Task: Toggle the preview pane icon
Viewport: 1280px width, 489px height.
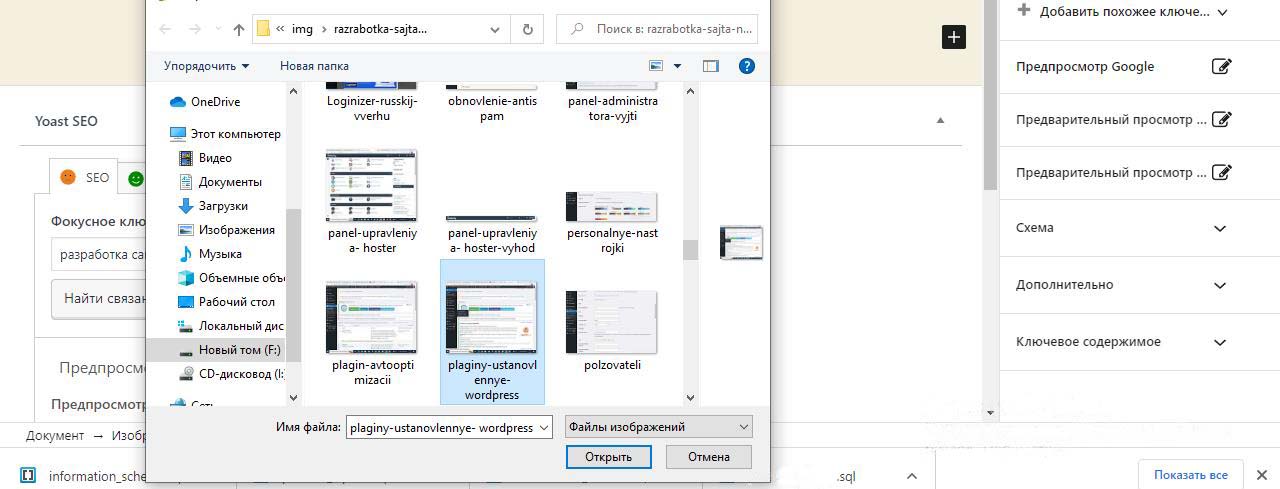Action: (711, 66)
